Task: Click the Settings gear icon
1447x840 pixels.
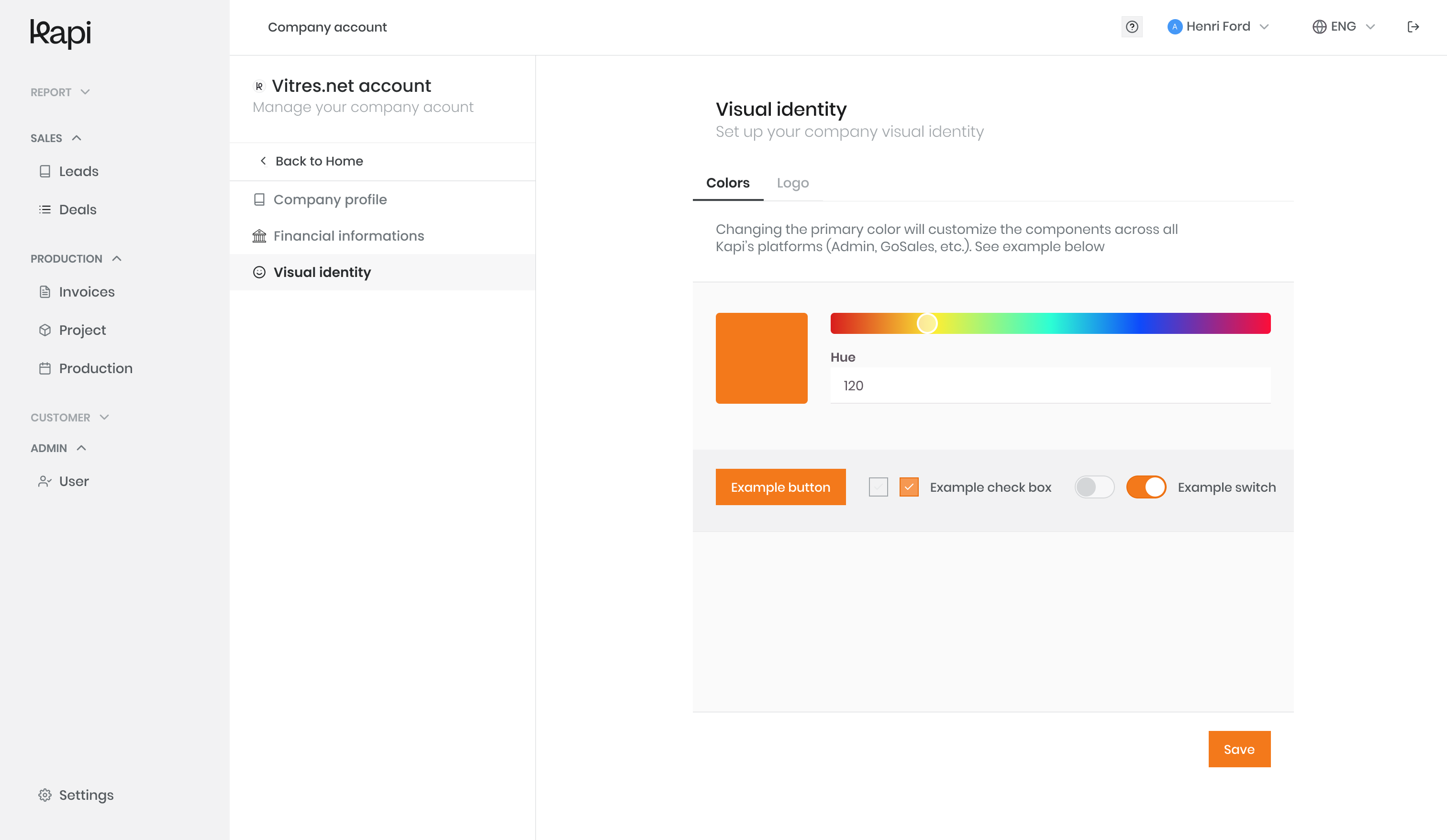Action: click(45, 795)
